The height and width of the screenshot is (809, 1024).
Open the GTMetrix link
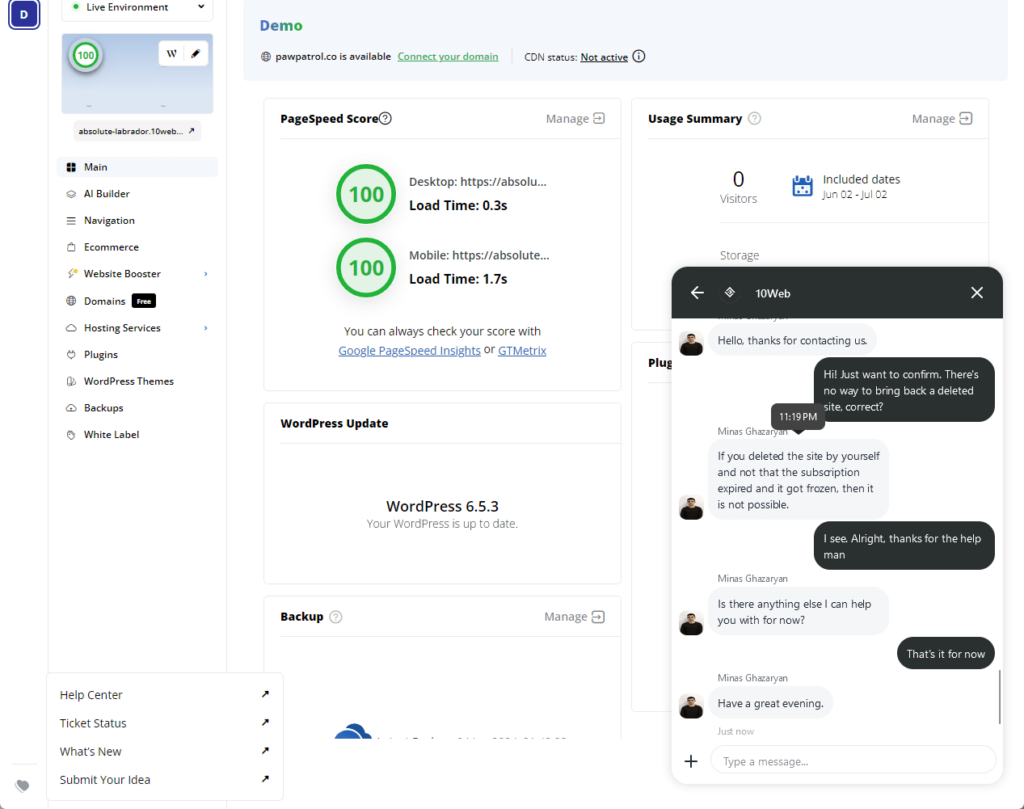522,351
